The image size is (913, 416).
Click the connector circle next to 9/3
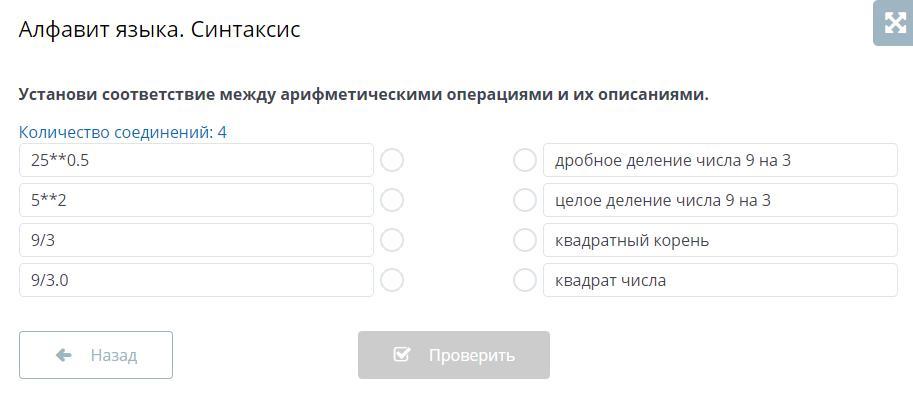tap(392, 240)
